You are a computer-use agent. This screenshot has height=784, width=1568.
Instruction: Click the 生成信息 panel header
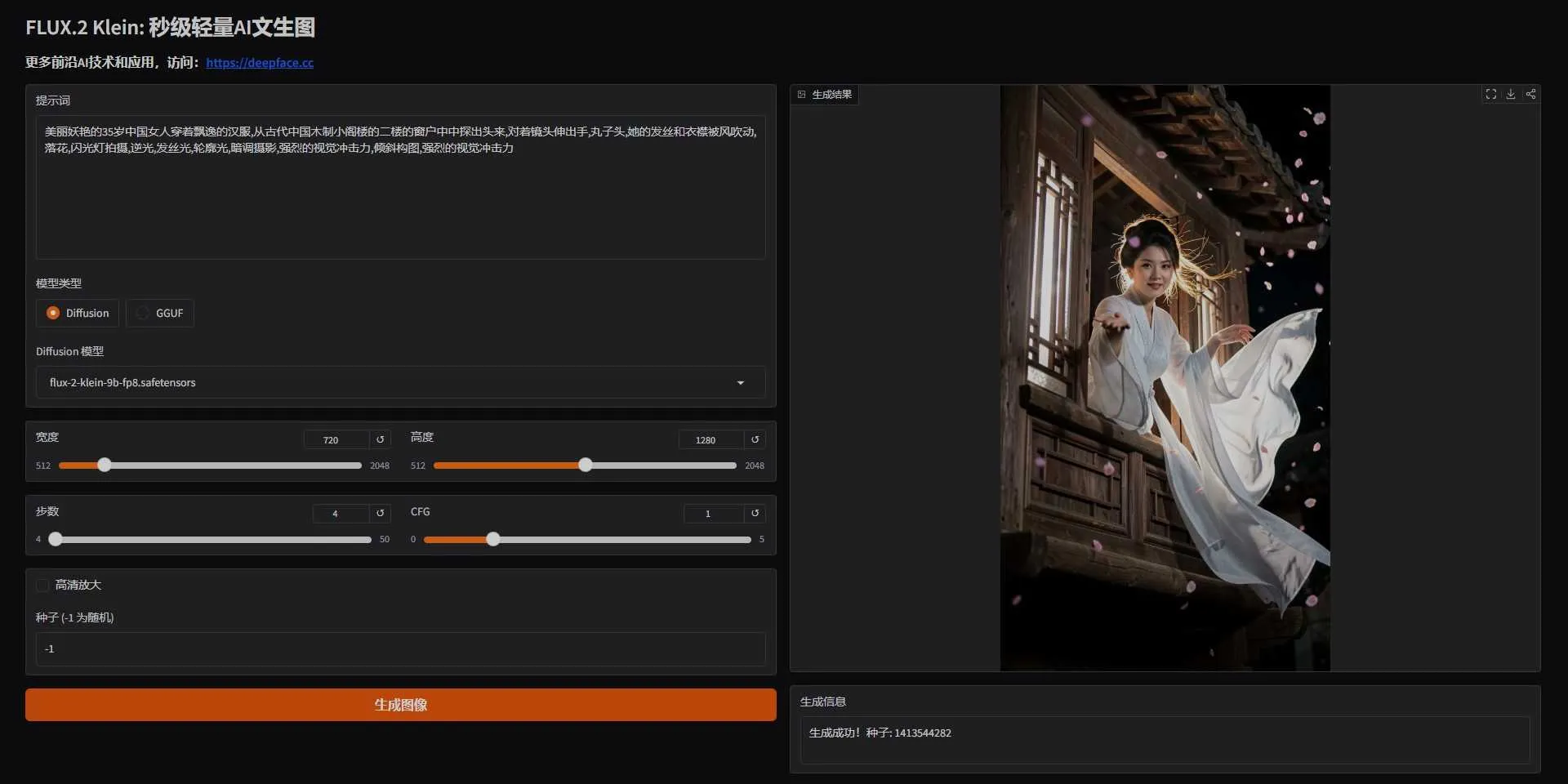pos(826,701)
